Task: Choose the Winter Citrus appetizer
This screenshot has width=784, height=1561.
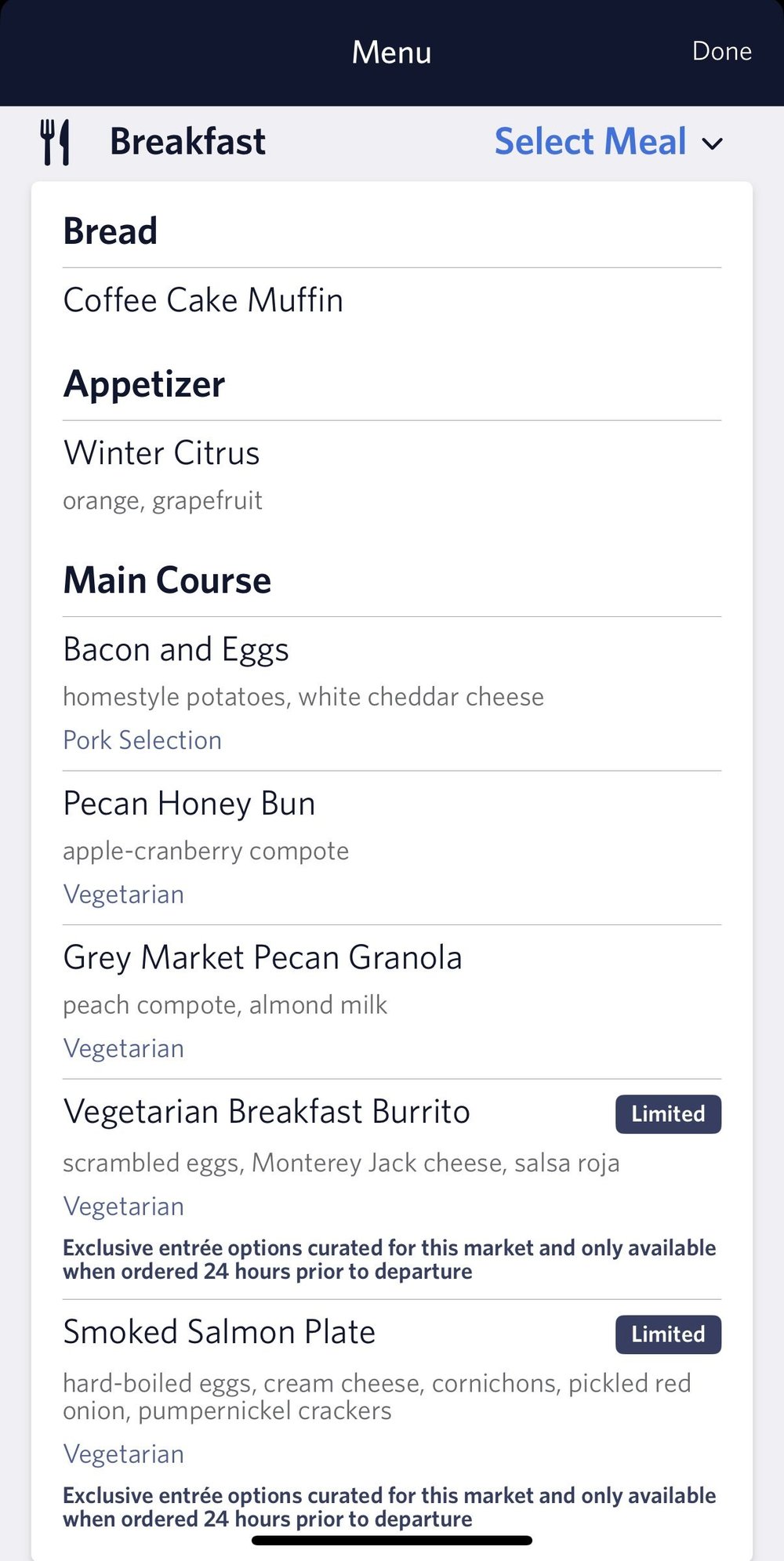Action: coord(162,453)
